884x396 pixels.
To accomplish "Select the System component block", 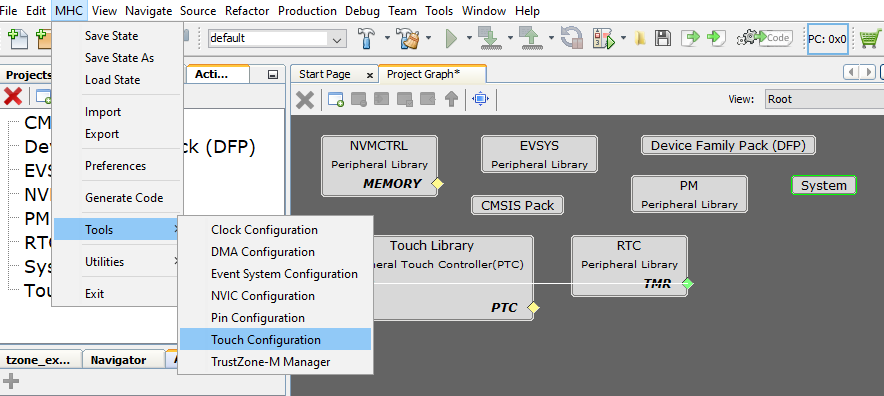I will pos(824,185).
